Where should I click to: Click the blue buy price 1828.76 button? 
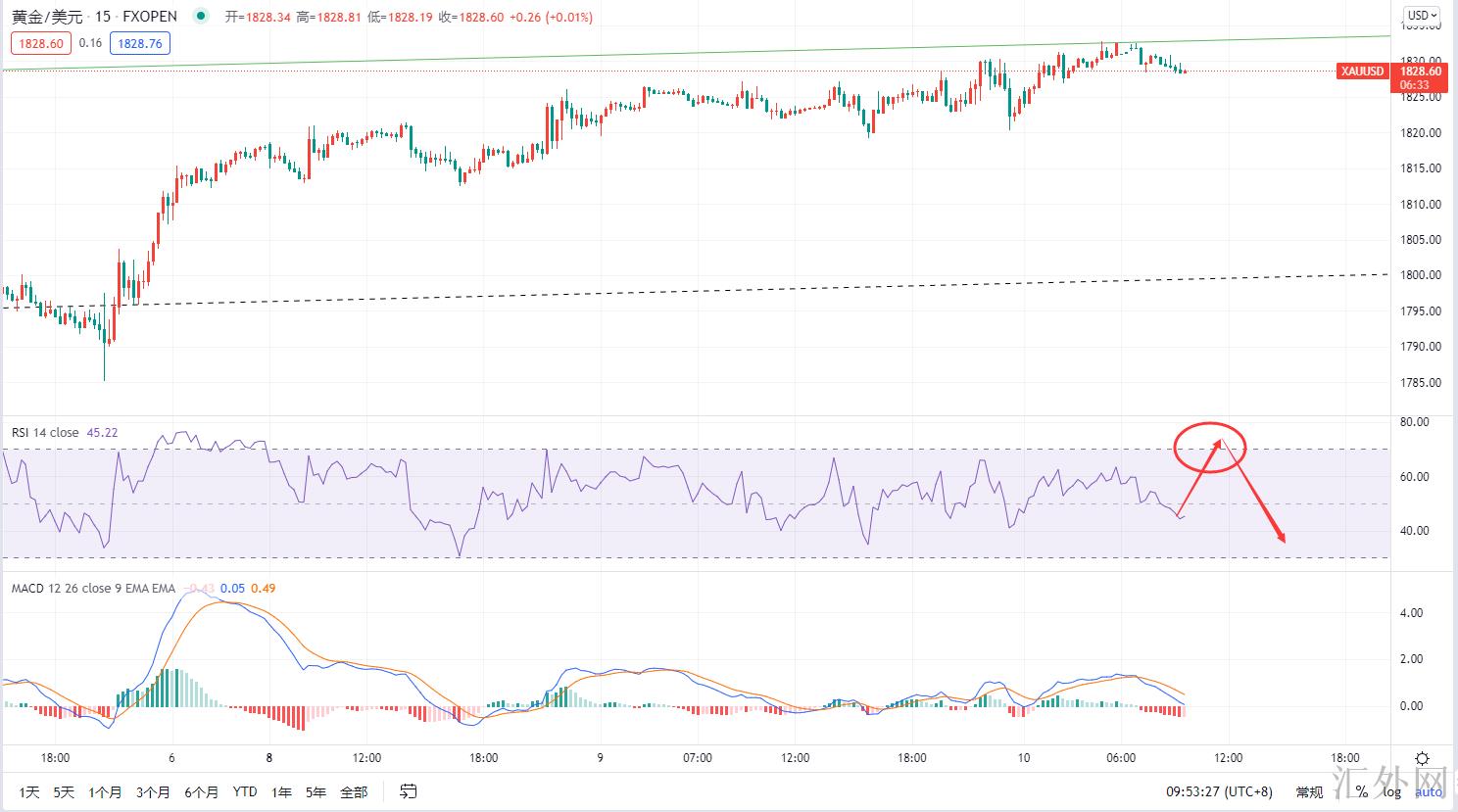coord(140,43)
